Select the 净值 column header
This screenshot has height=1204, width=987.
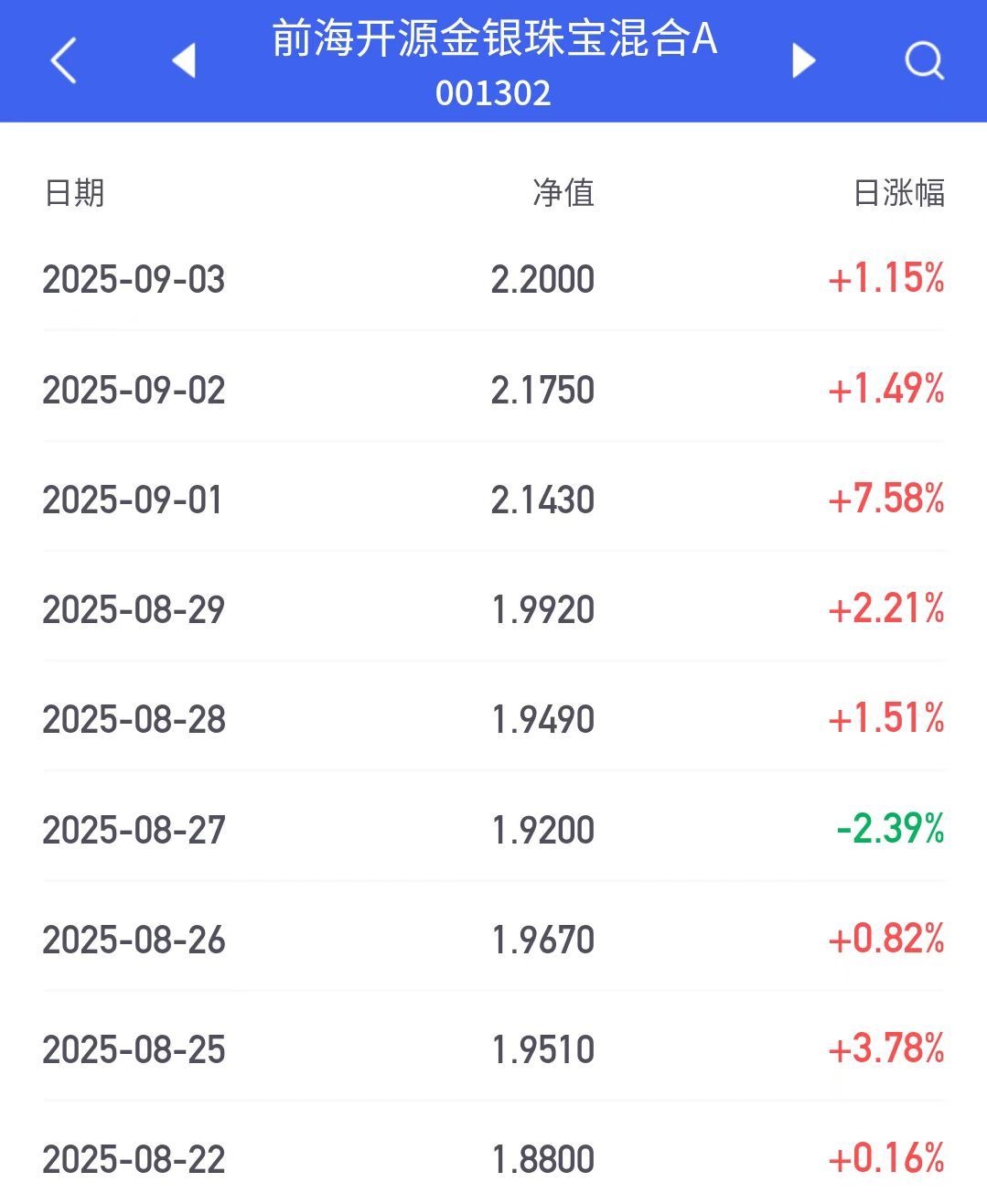click(563, 192)
